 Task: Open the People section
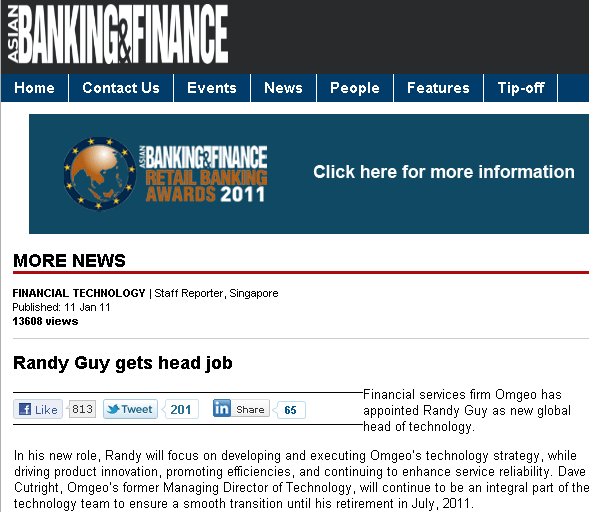pyautogui.click(x=355, y=88)
